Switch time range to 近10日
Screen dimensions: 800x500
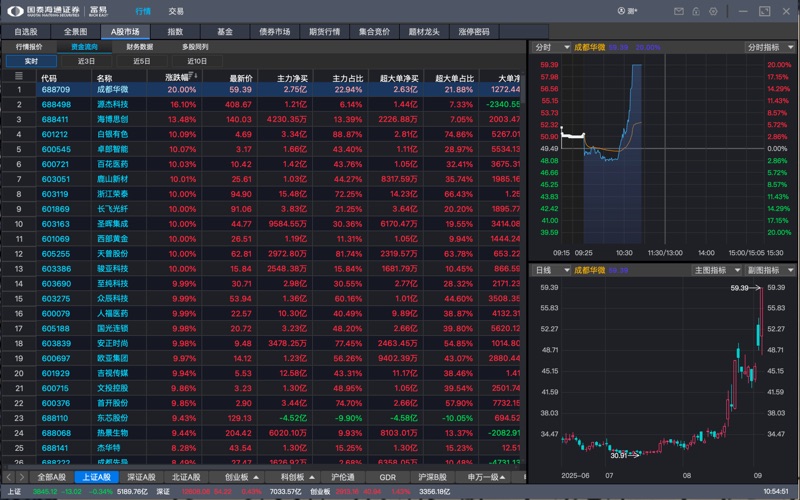(x=197, y=61)
